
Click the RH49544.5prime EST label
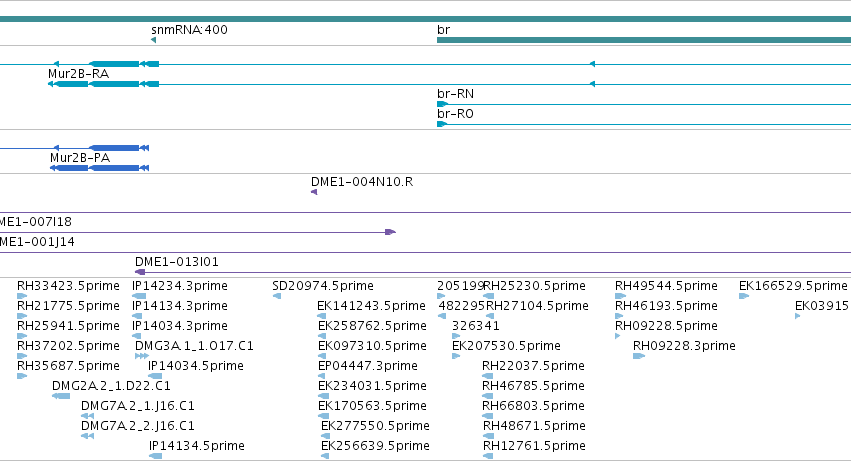point(666,286)
